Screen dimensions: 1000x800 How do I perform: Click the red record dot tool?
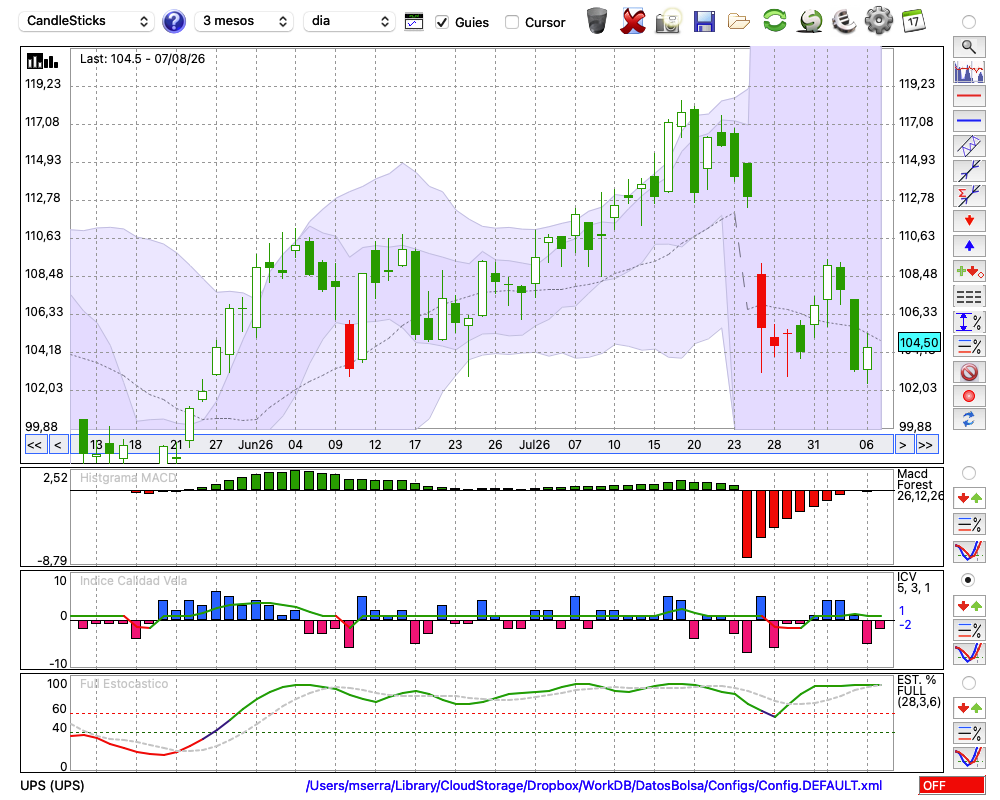tap(969, 396)
